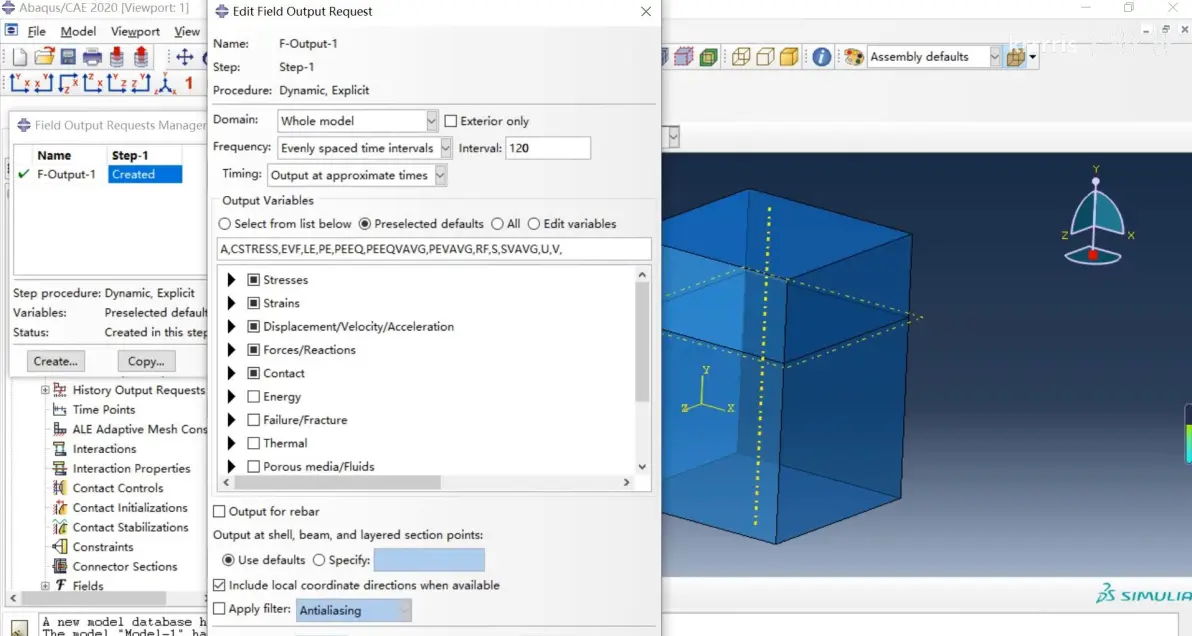
Task: Open the View menu
Action: [x=187, y=31]
